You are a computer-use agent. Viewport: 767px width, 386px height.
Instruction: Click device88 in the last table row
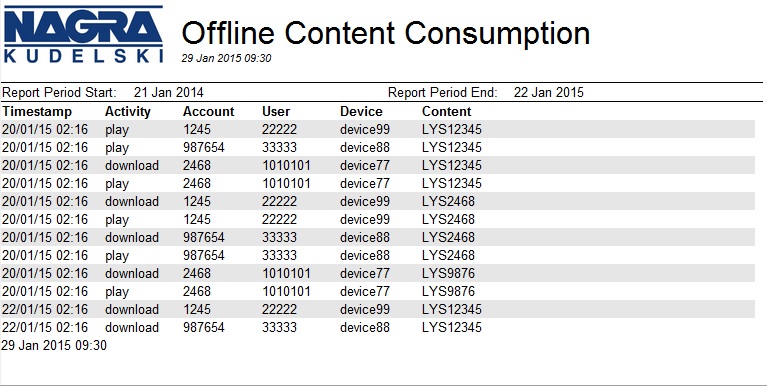coord(365,327)
